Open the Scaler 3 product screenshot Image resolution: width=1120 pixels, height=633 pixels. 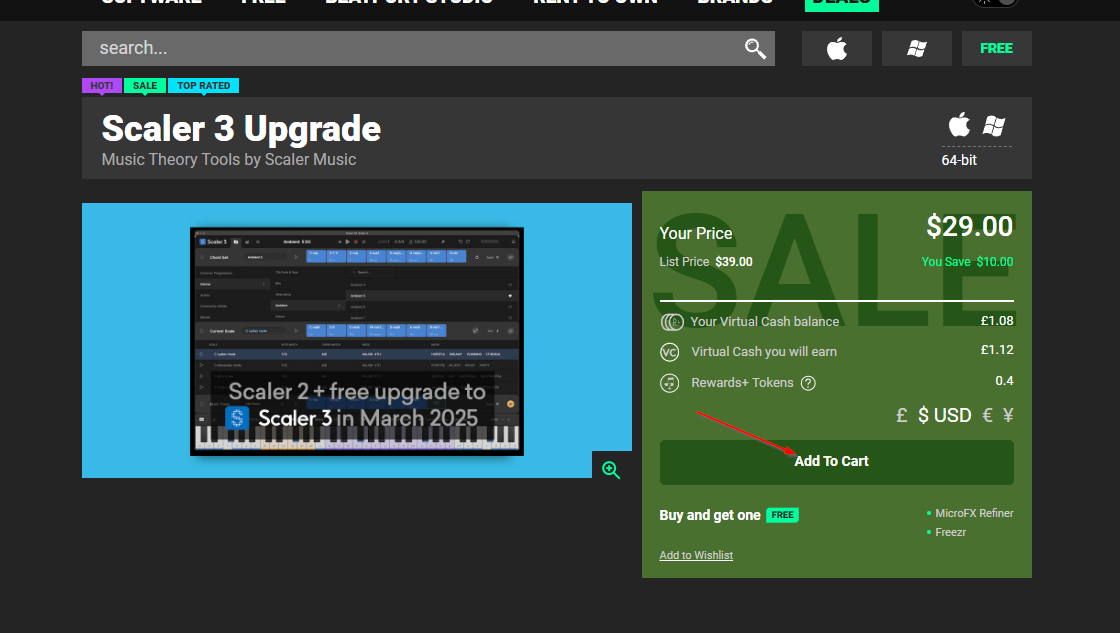(x=356, y=341)
